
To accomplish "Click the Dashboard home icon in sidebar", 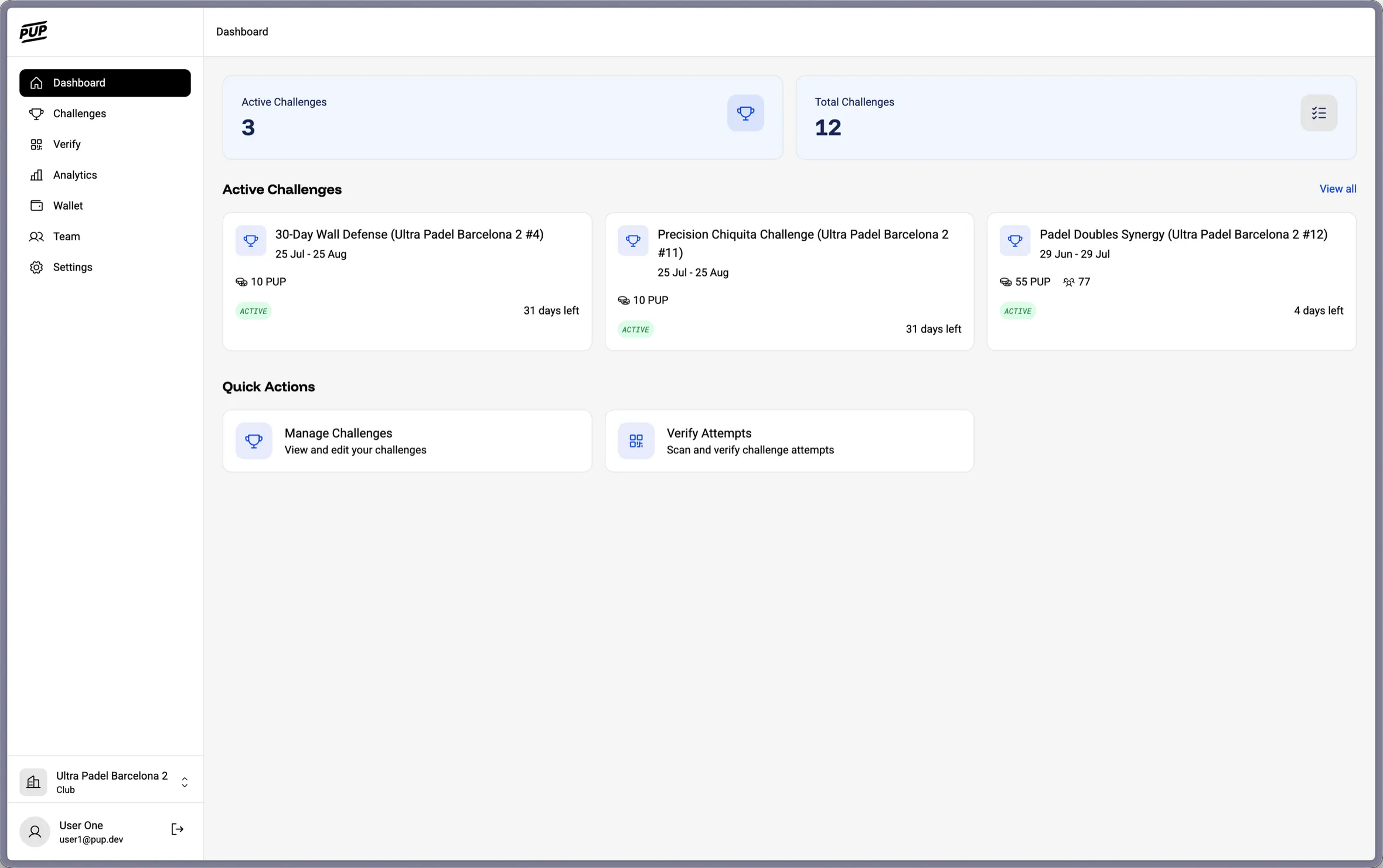I will [x=36, y=83].
